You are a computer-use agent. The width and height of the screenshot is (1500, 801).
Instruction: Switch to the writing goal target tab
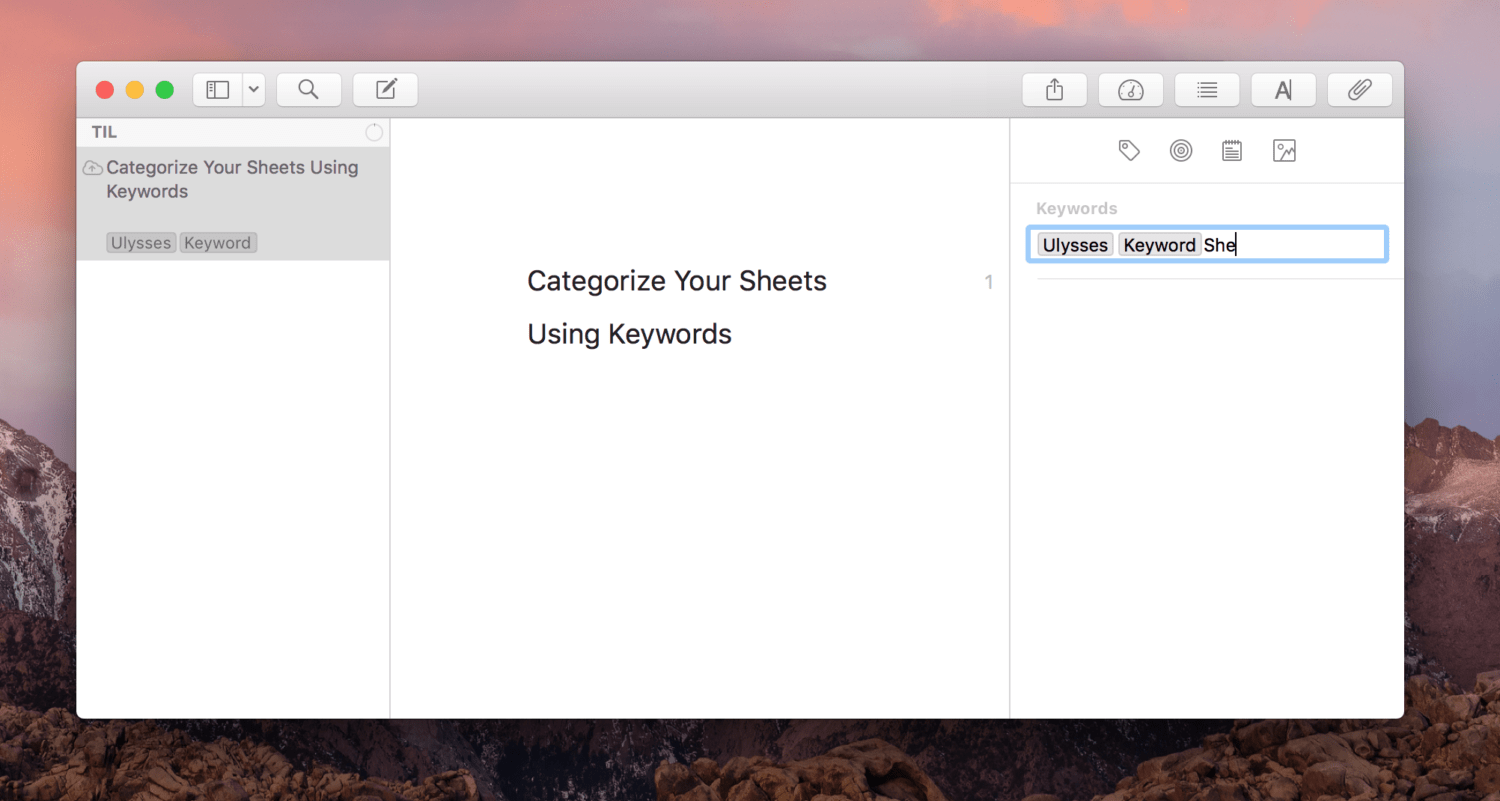(x=1181, y=151)
